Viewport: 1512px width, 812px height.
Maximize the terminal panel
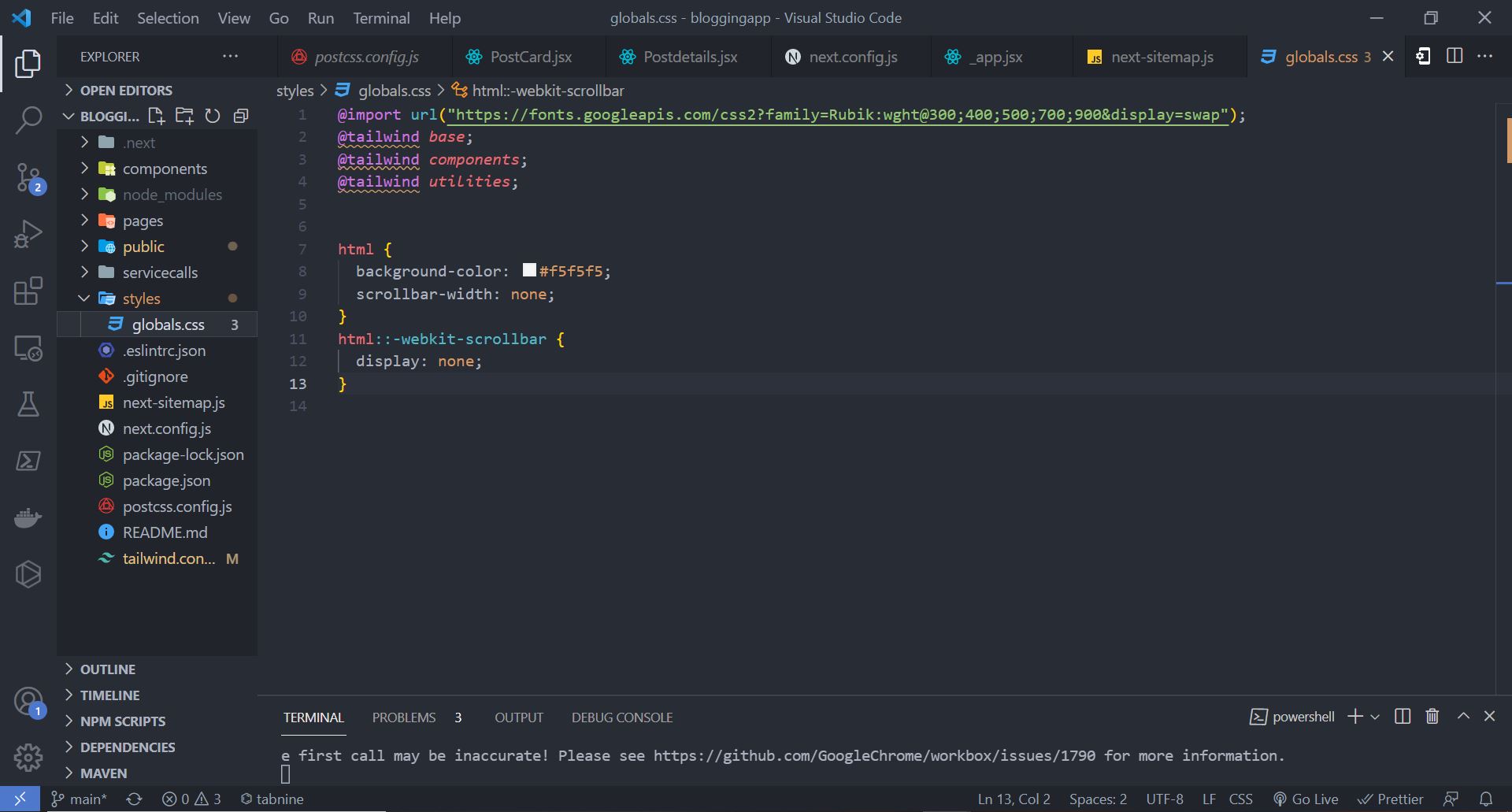pos(1463,716)
